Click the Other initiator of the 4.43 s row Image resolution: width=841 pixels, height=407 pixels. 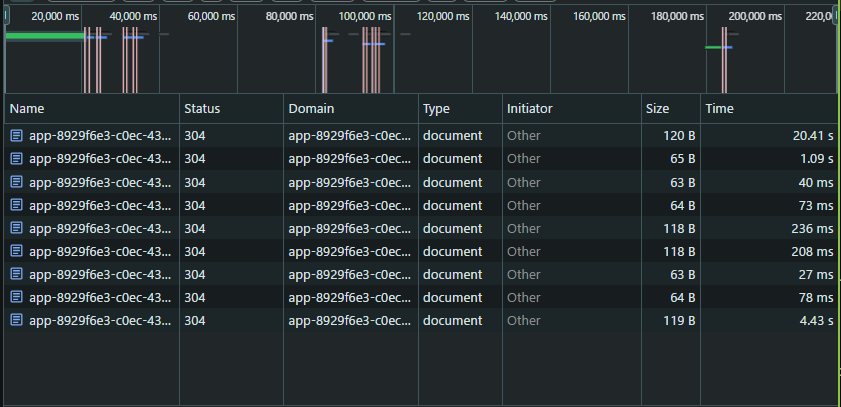(523, 321)
